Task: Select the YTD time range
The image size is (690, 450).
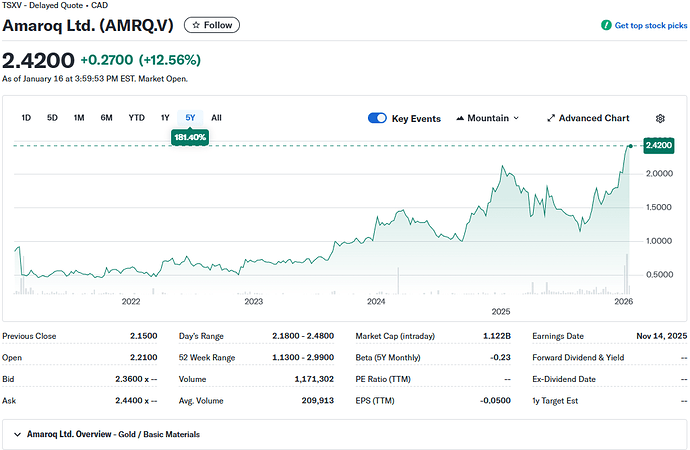Action: pyautogui.click(x=136, y=118)
